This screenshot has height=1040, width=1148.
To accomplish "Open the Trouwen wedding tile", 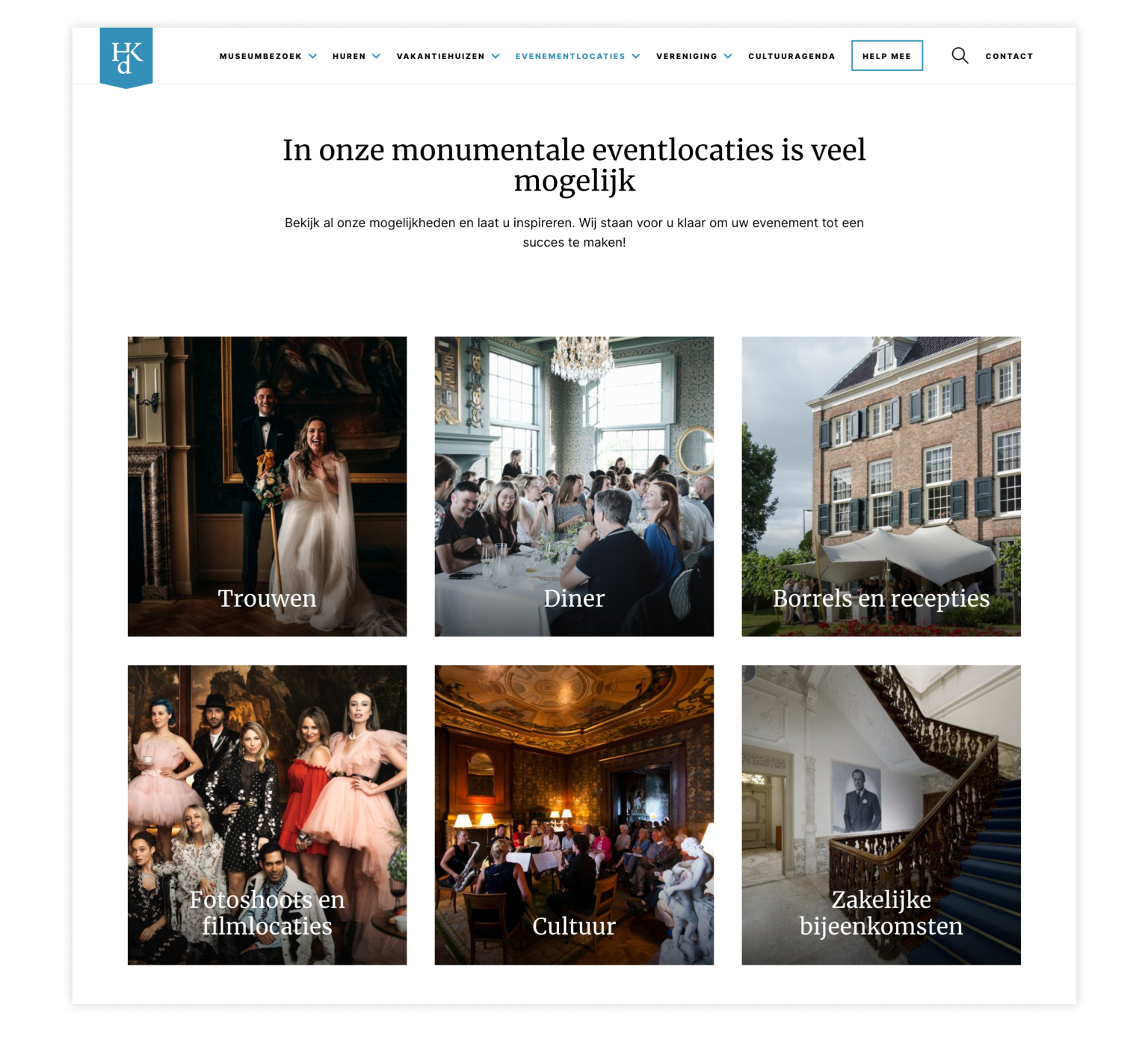I will pos(268,486).
